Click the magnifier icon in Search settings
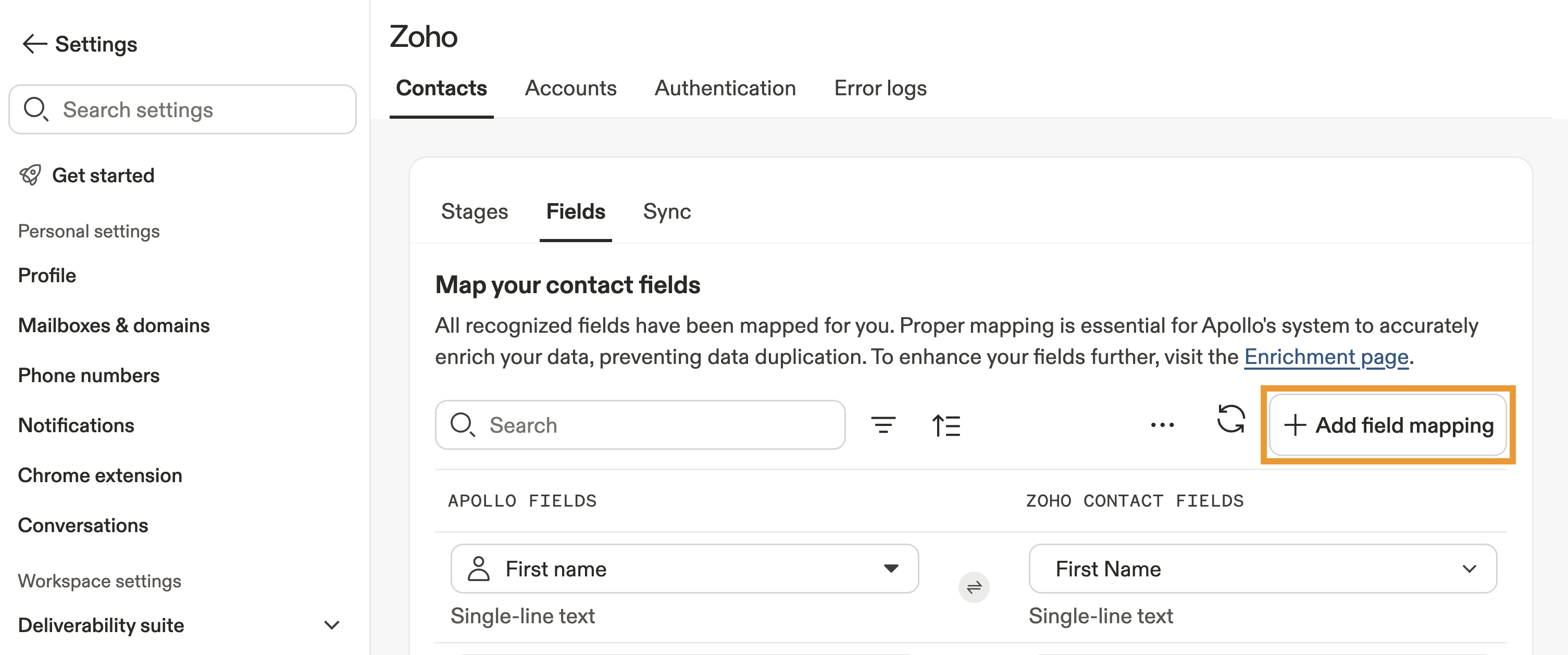This screenshot has height=655, width=1568. [x=35, y=109]
